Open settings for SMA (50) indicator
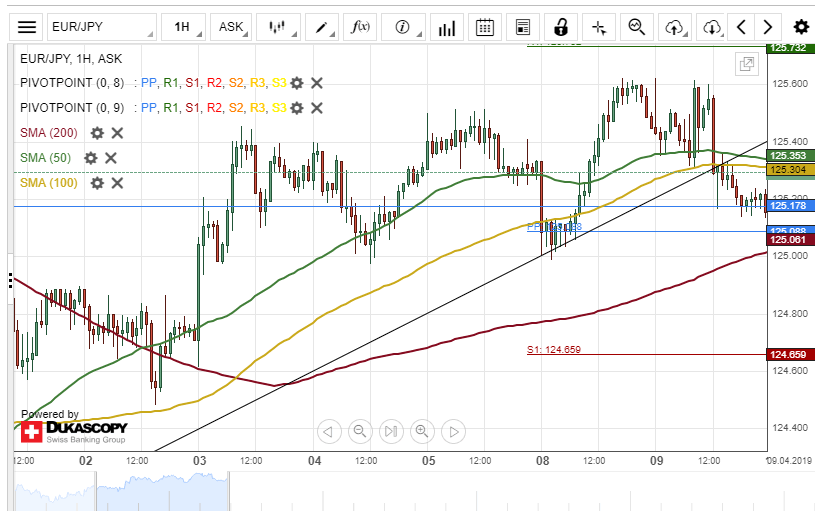This screenshot has width=815, height=519. click(91, 158)
